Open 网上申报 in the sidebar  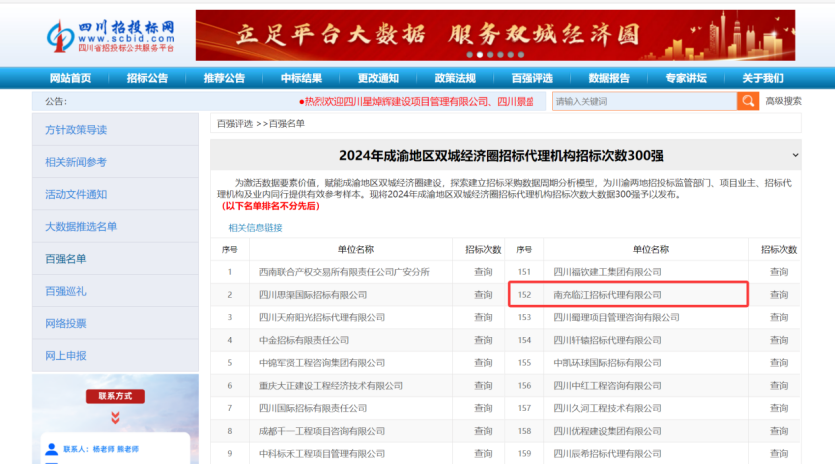[x=66, y=356]
